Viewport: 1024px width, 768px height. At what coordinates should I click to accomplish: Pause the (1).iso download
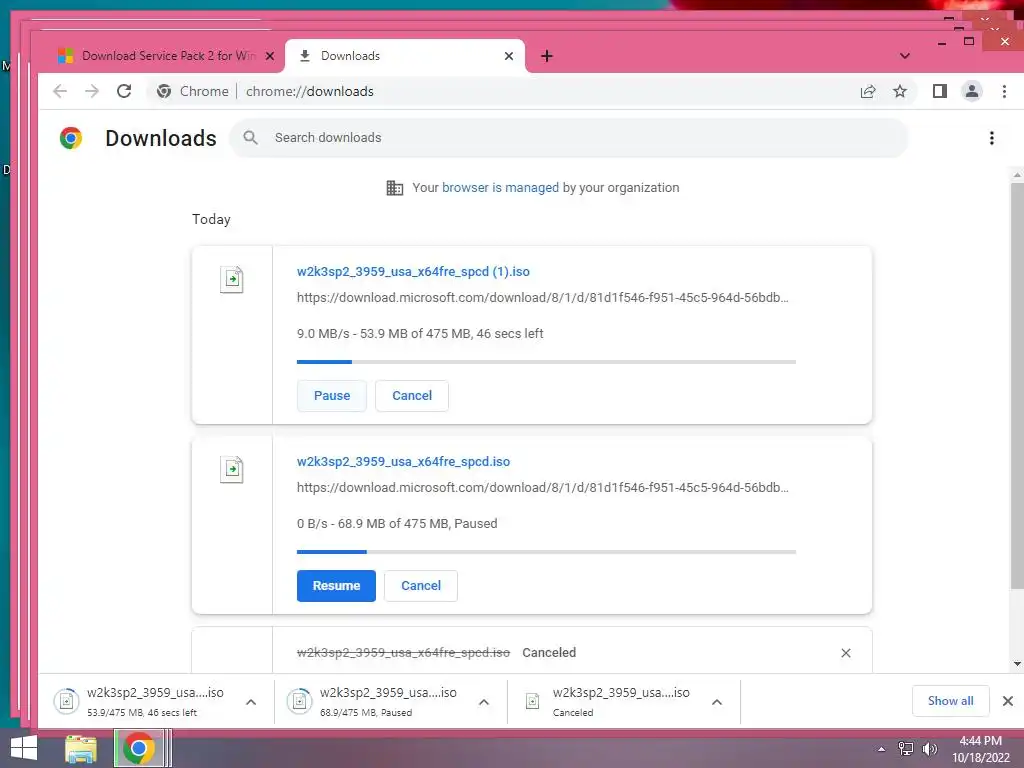332,396
